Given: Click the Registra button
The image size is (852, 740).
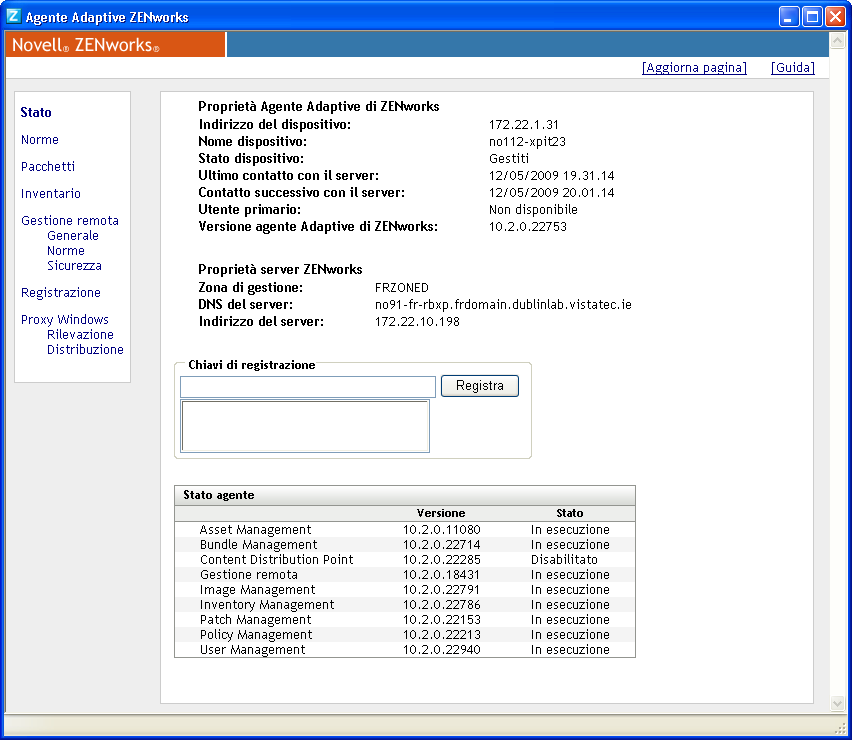Looking at the screenshot, I should pyautogui.click(x=480, y=386).
